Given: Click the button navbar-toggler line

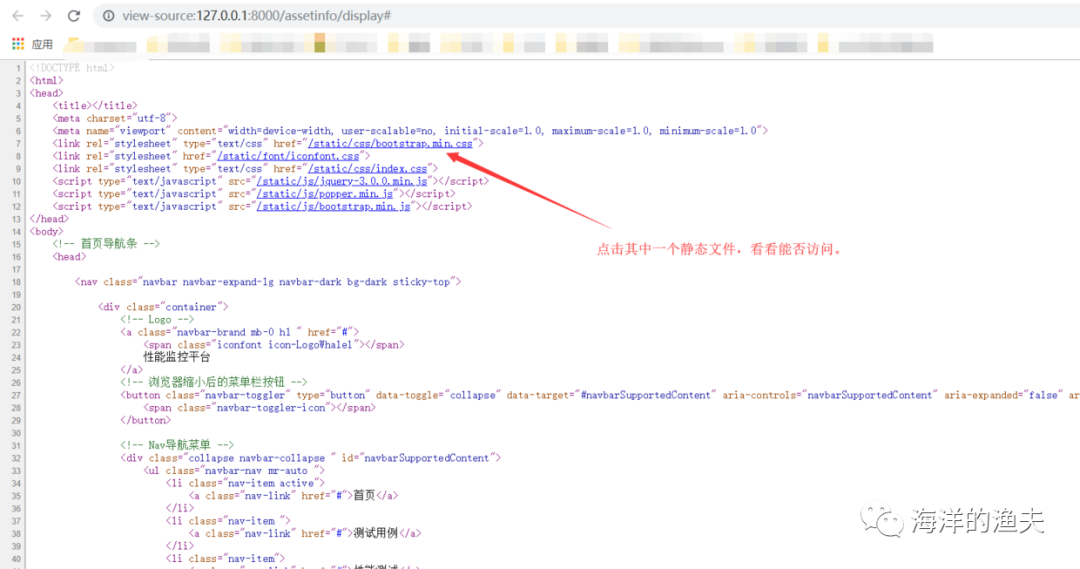Looking at the screenshot, I should click(599, 395).
